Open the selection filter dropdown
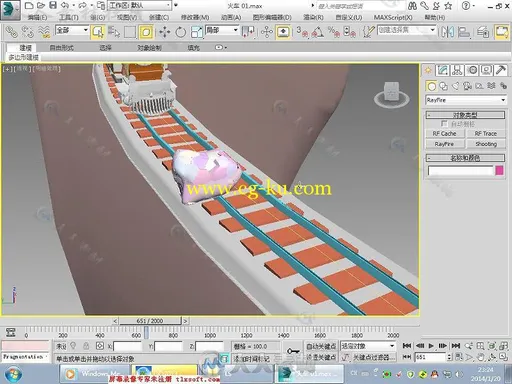 tap(72, 30)
